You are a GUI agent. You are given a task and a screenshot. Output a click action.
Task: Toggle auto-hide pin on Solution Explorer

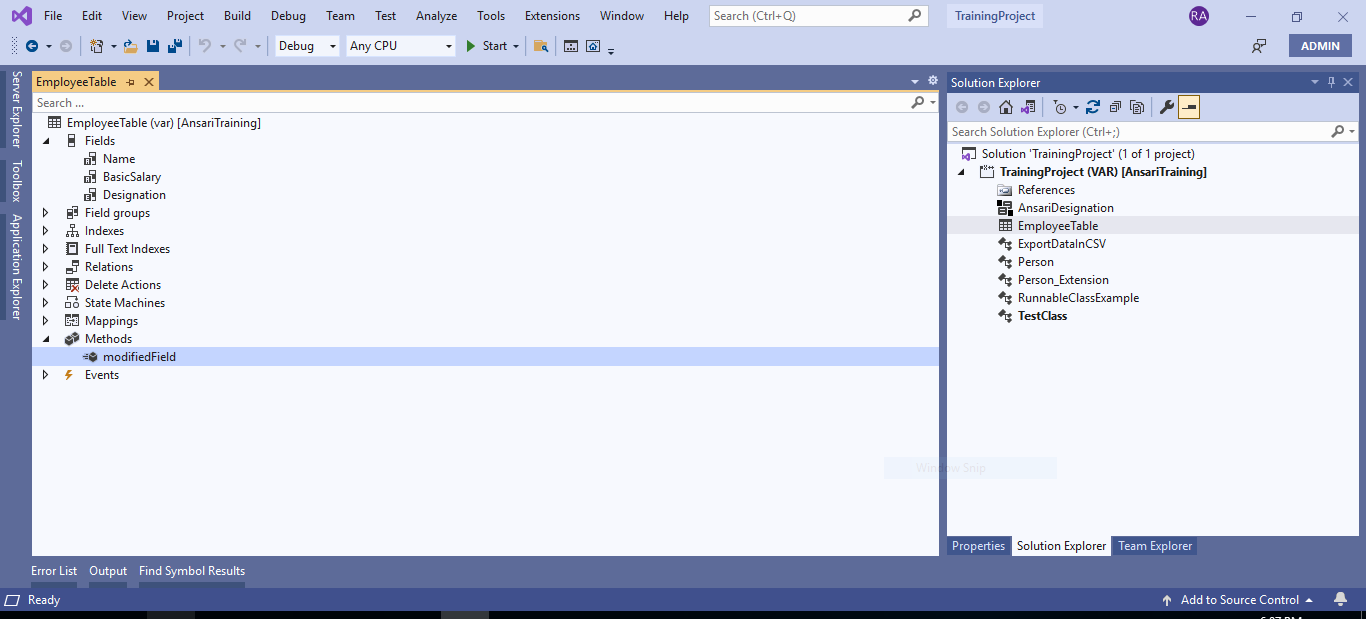point(1331,82)
